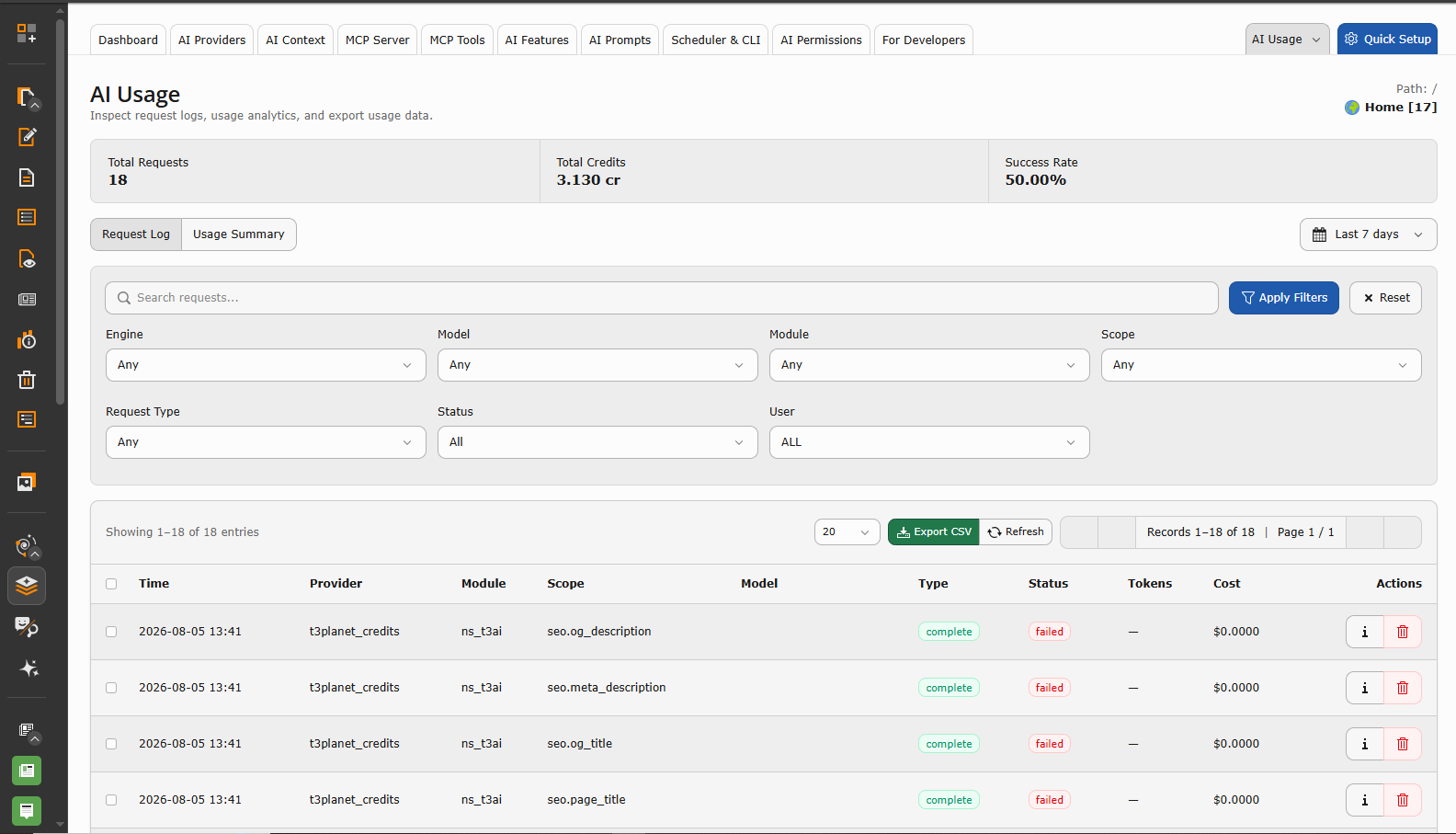Show info for the seo.page_title request

1364,800
